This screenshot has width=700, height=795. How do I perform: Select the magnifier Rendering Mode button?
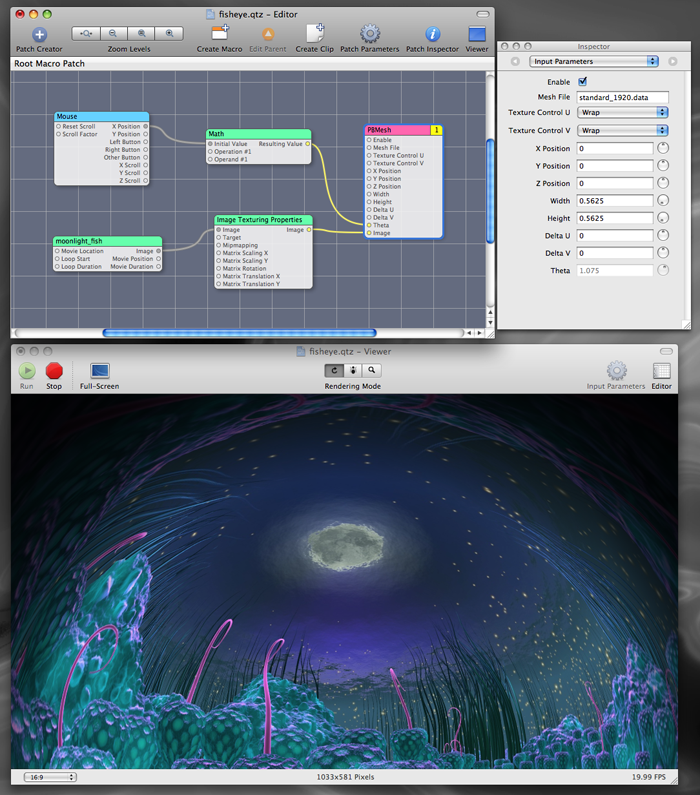pos(370,370)
